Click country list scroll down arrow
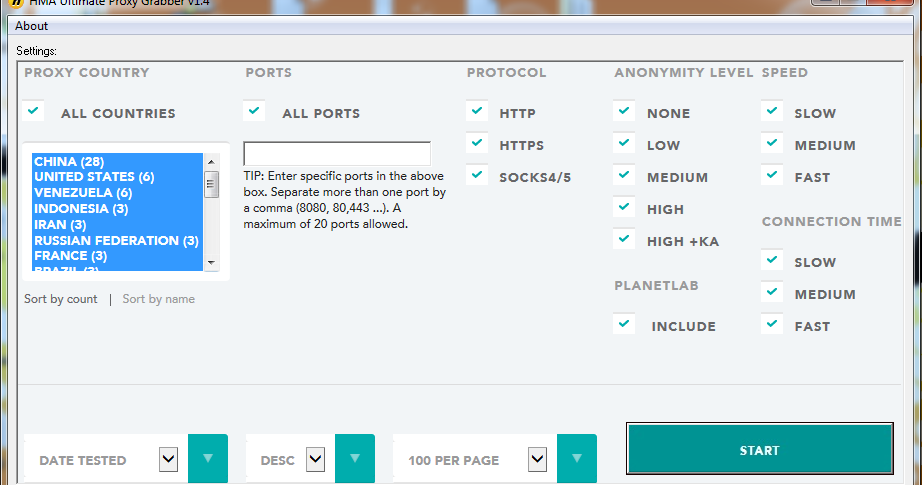Viewport: 922px width, 485px height. point(212,263)
